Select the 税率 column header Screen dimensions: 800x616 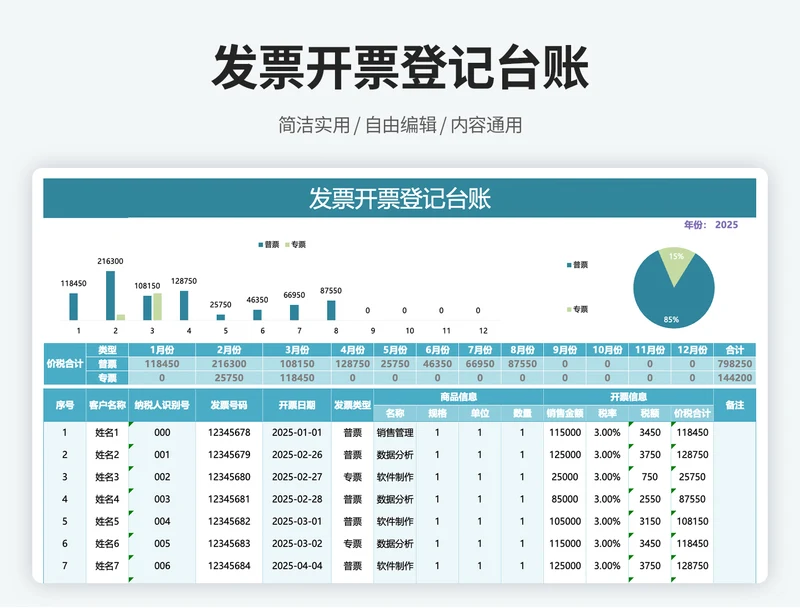tap(607, 413)
